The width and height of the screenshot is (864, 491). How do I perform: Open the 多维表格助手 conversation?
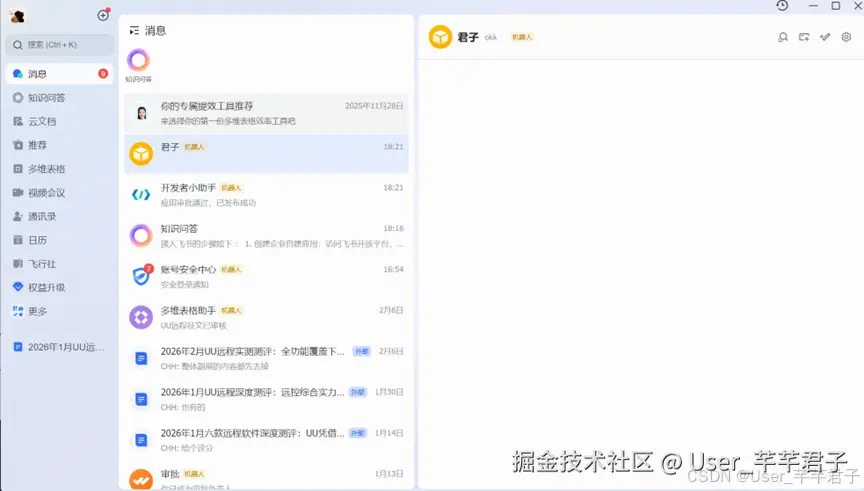pos(267,317)
